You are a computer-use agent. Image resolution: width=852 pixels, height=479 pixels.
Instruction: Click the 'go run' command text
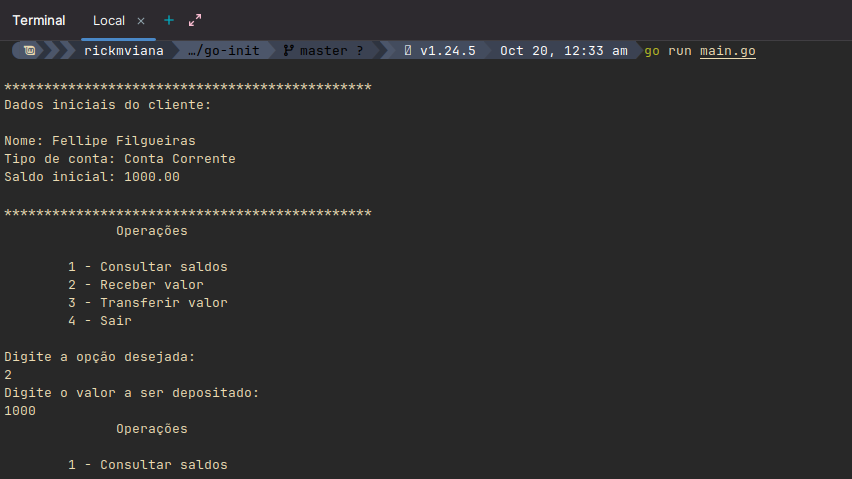[x=667, y=50]
